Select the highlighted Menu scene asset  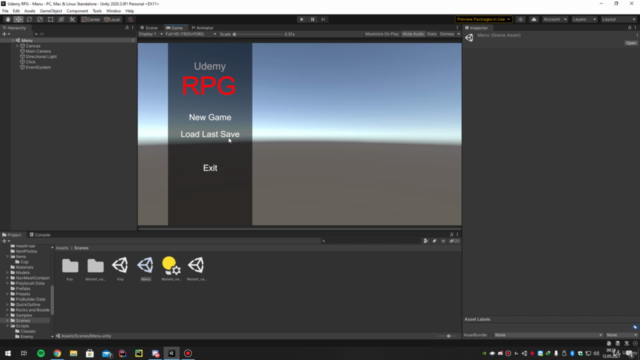tap(146, 269)
